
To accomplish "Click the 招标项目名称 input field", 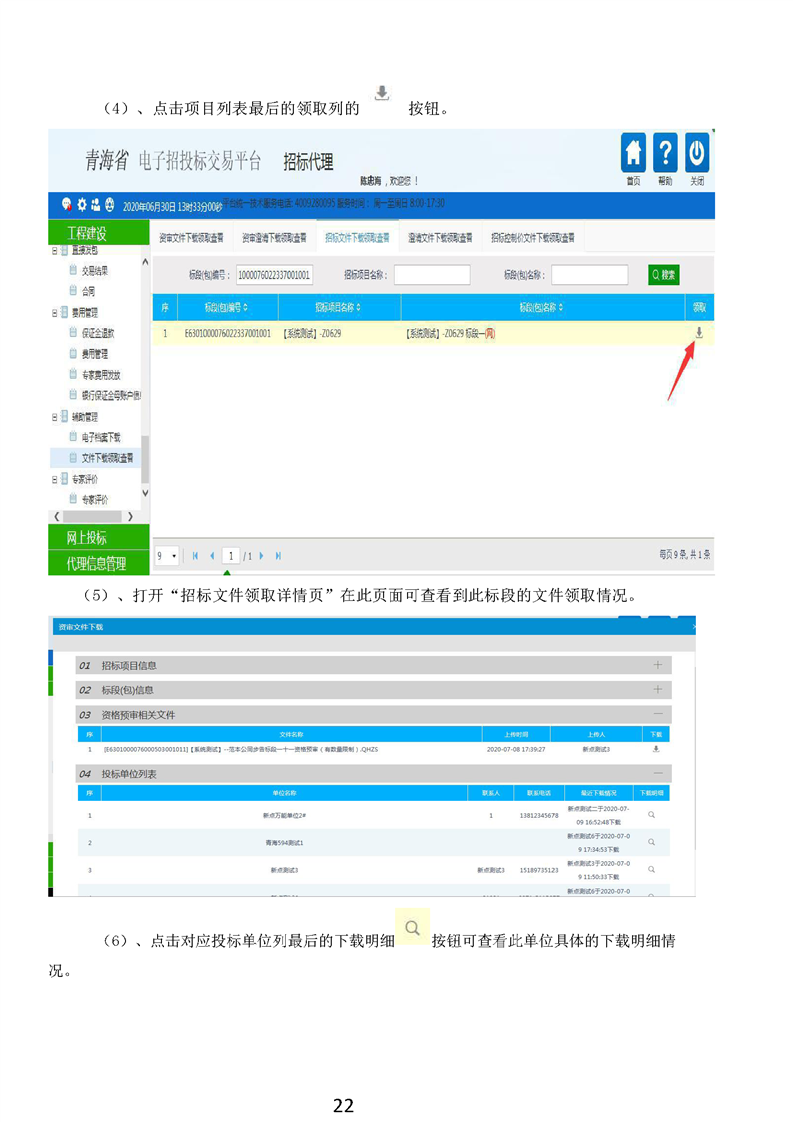I will 432,274.
